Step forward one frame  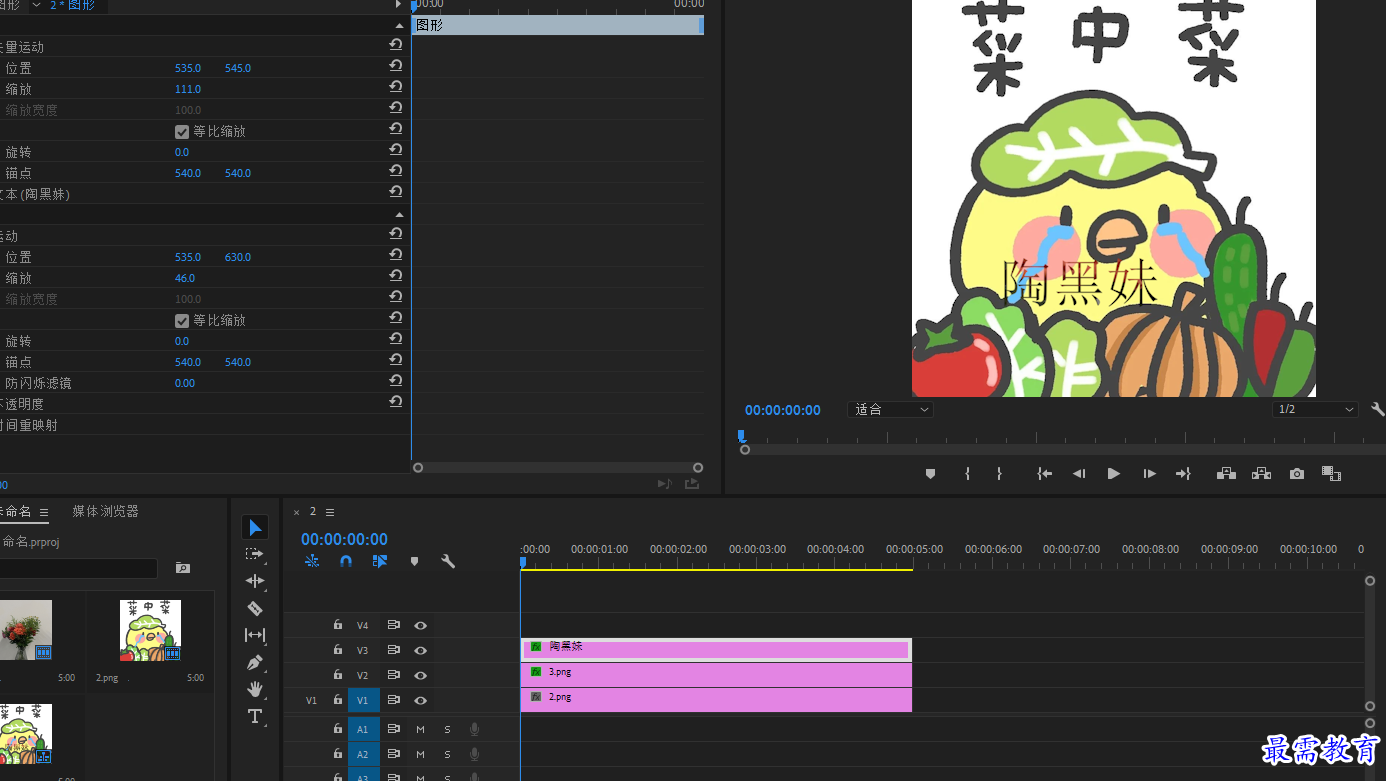pyautogui.click(x=1149, y=474)
